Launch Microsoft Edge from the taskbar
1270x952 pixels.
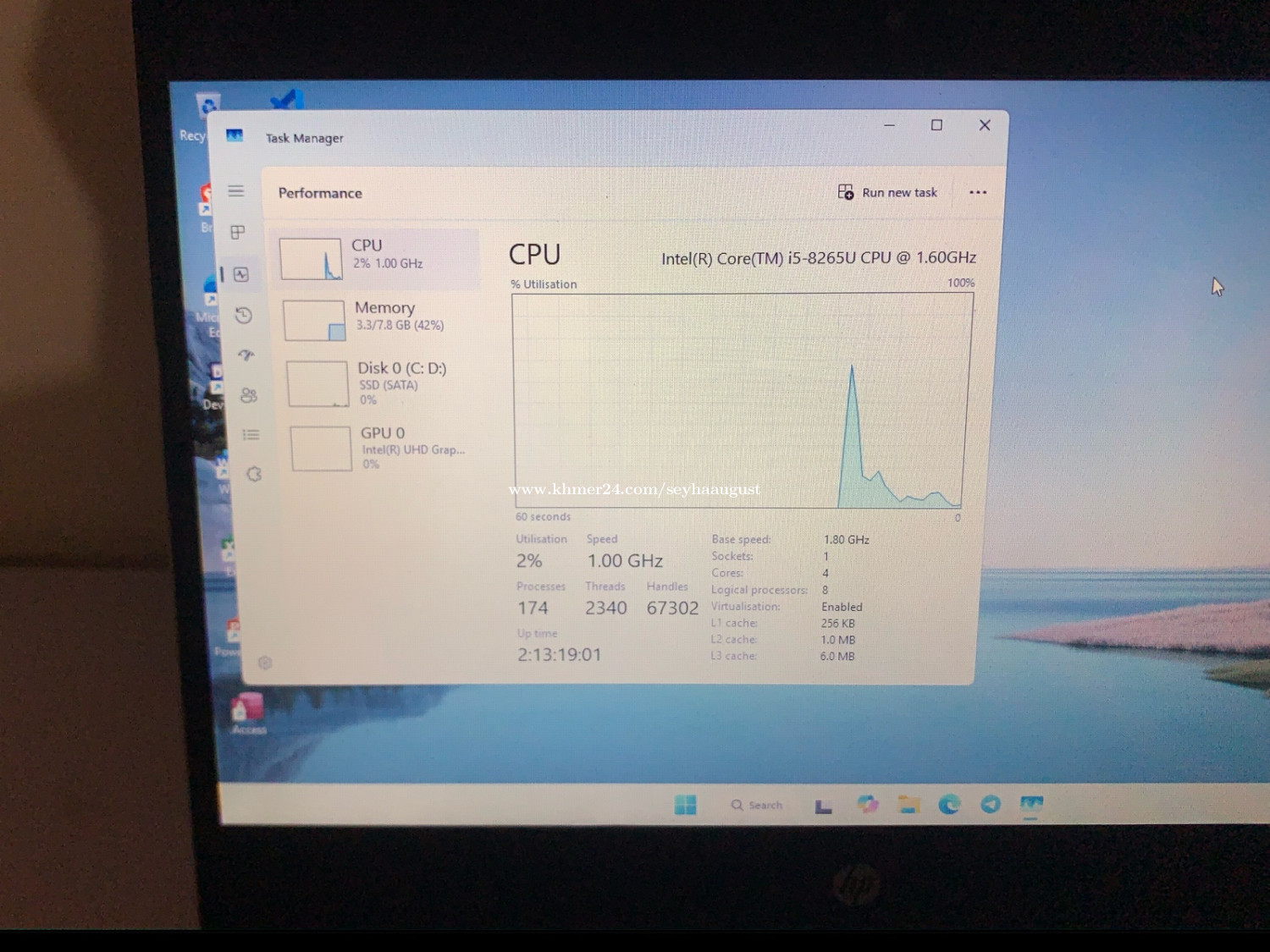click(x=949, y=804)
